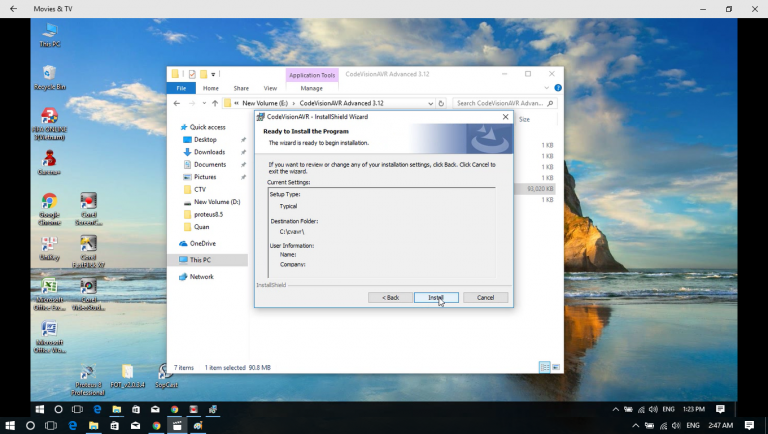This screenshot has width=768, height=434.
Task: Open the File tab in Explorer
Action: click(182, 88)
